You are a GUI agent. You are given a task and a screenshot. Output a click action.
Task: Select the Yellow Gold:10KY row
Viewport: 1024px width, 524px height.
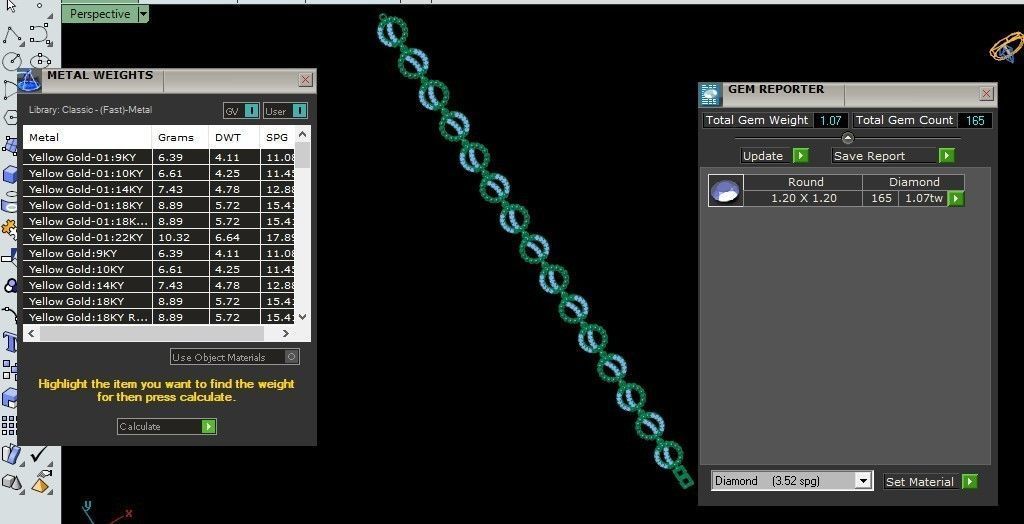click(159, 269)
